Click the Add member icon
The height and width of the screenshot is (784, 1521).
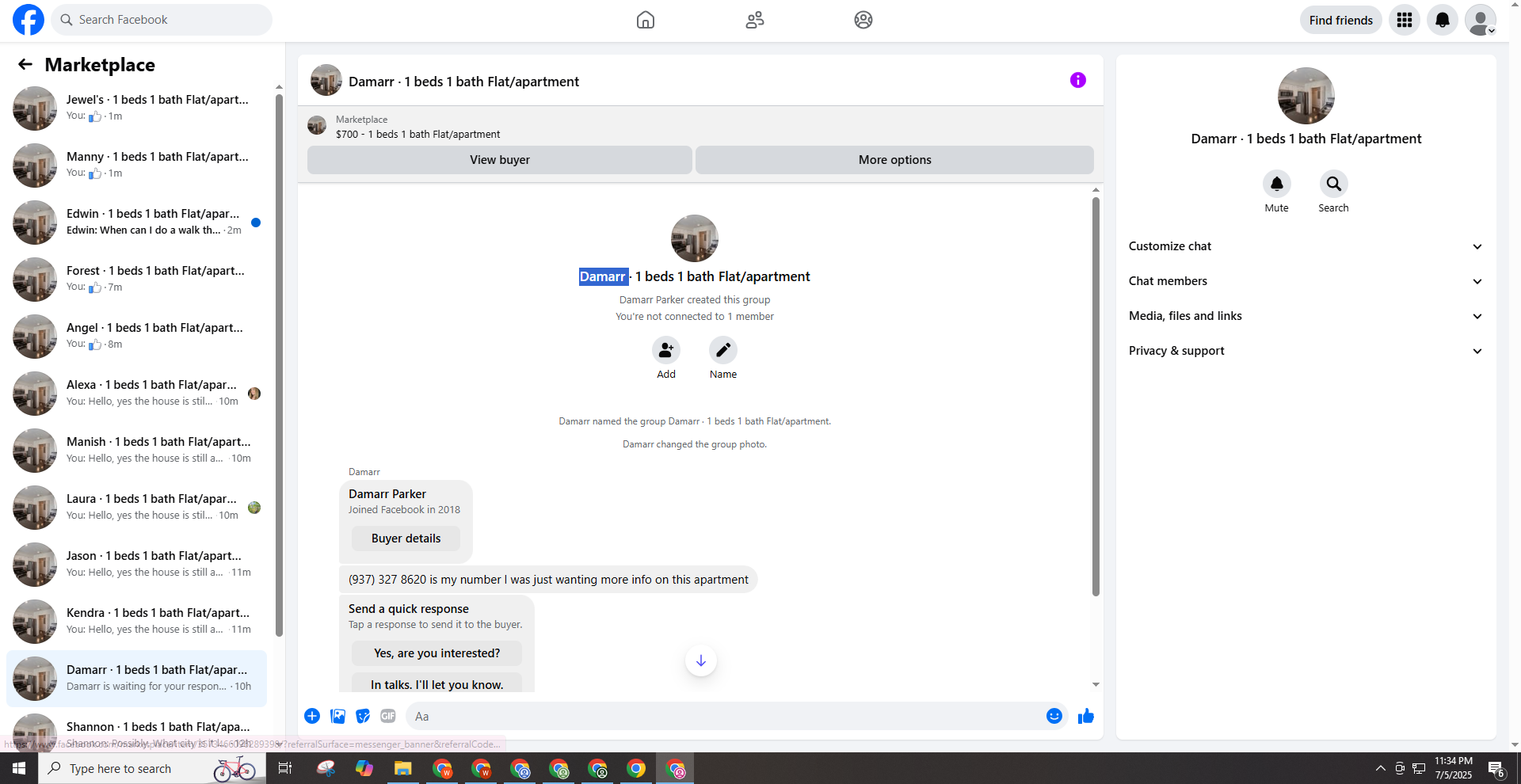pos(666,350)
